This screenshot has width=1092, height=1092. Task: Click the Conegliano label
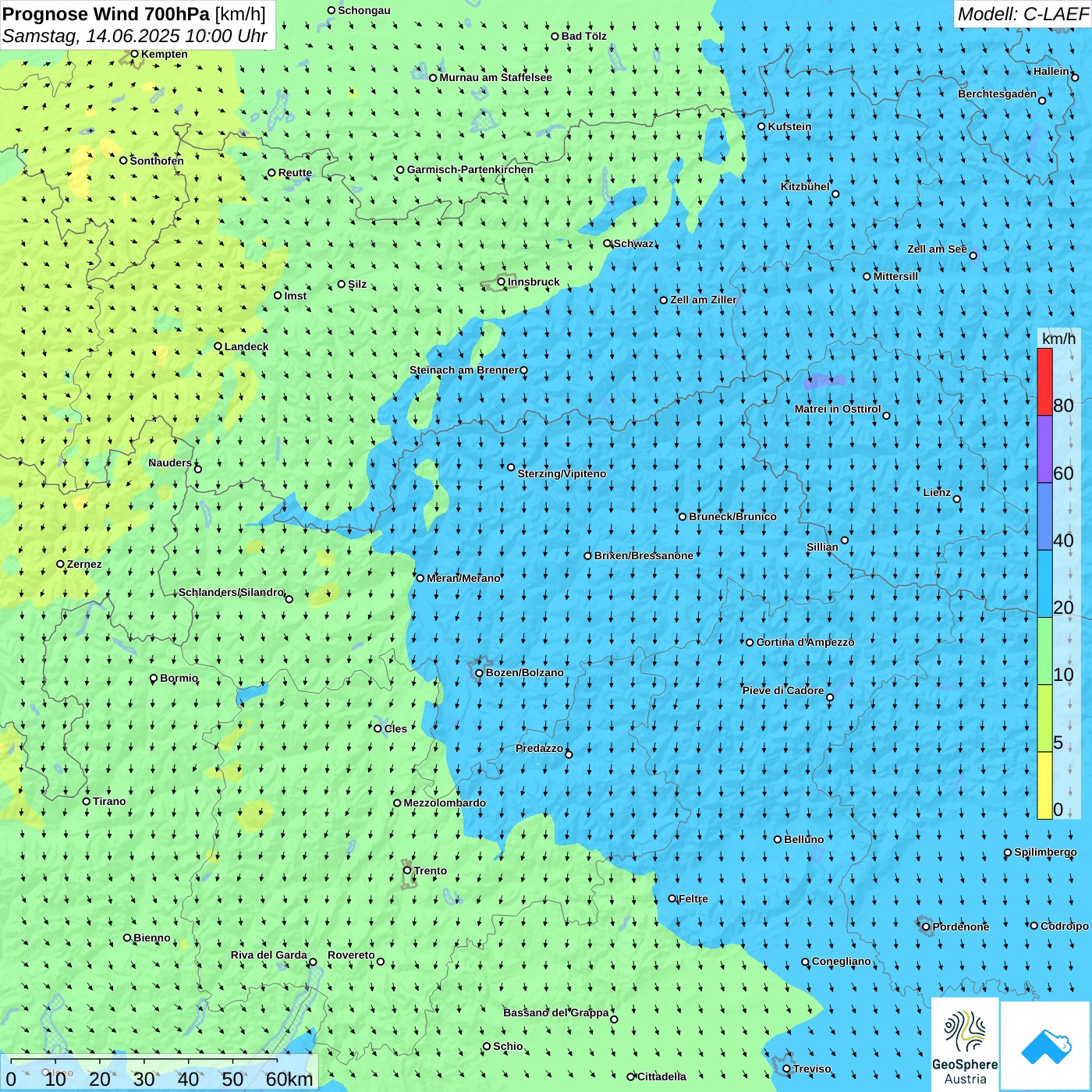842,961
